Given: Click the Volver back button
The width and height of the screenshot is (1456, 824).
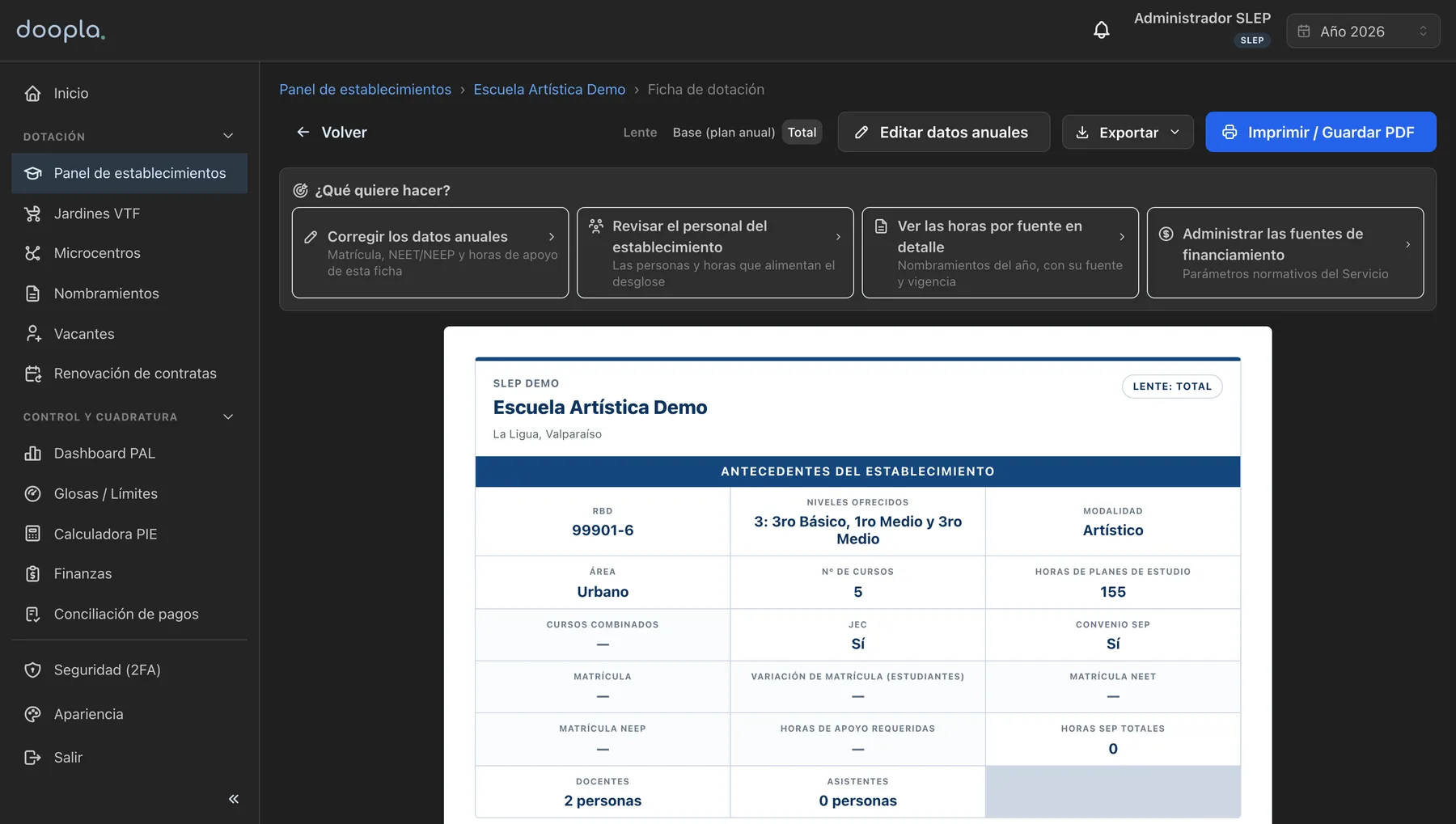Looking at the screenshot, I should pyautogui.click(x=332, y=132).
